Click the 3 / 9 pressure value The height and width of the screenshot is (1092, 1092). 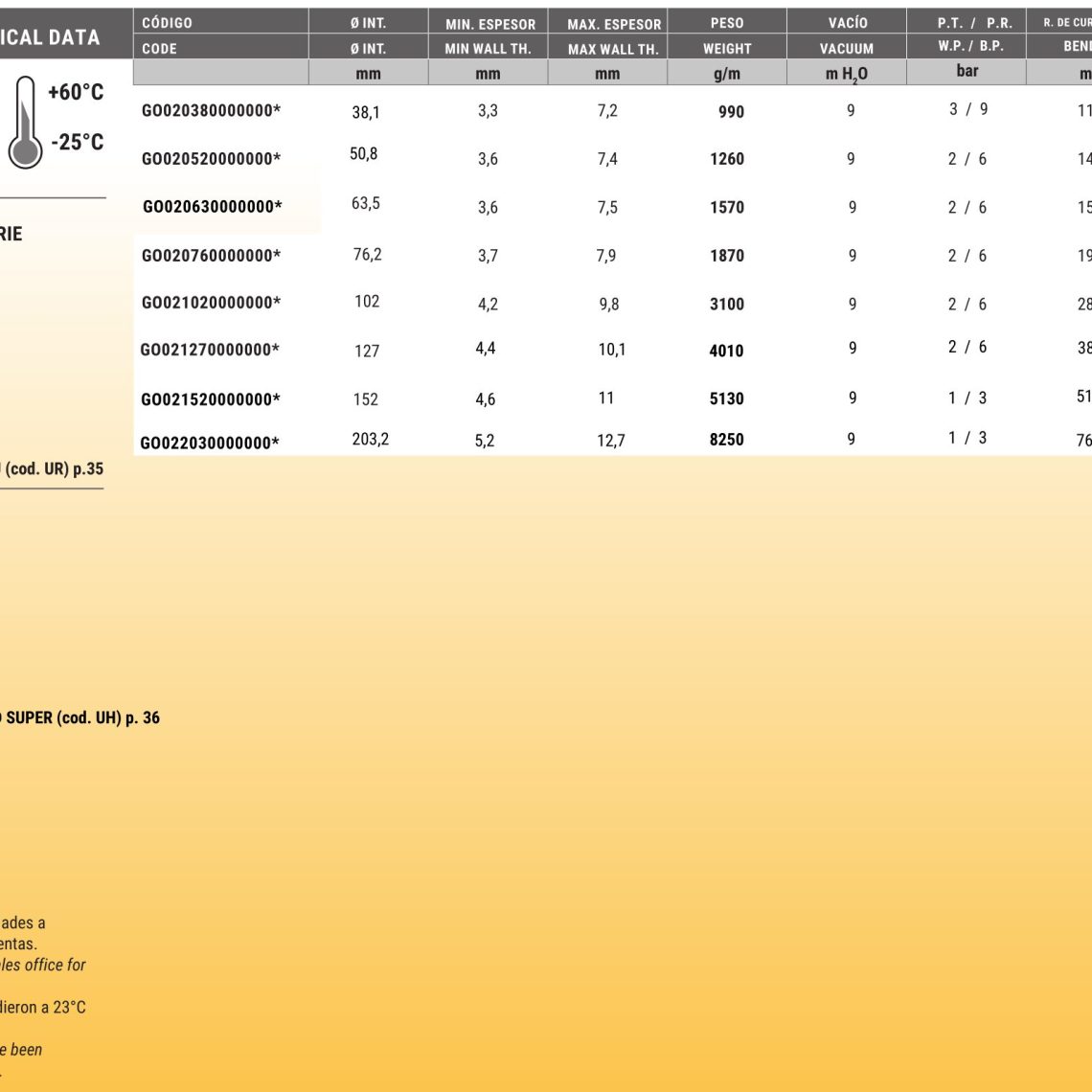click(967, 109)
